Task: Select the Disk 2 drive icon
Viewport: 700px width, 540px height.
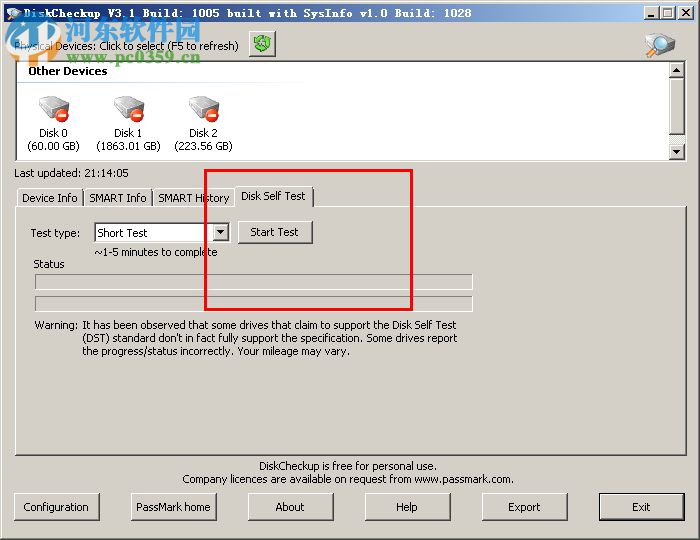Action: tap(204, 108)
